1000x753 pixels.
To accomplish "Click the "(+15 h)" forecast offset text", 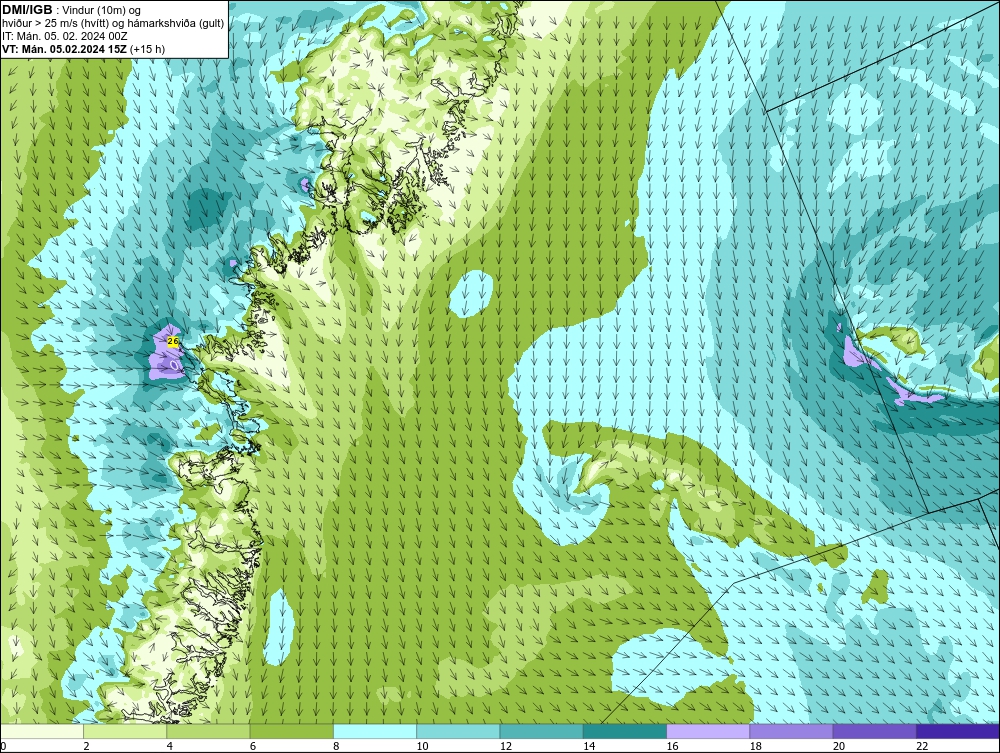I will pyautogui.click(x=148, y=49).
